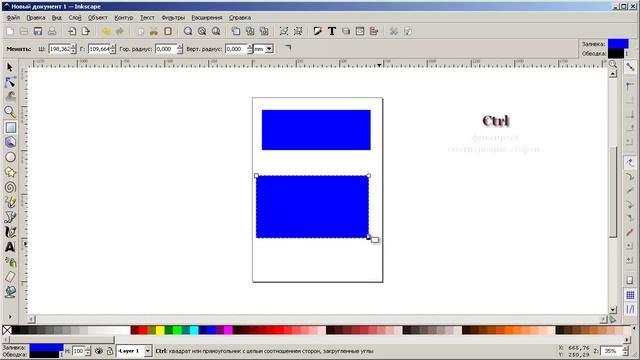The width and height of the screenshot is (640, 360).
Task: Select the Pencil freehand tool
Action: (x=10, y=202)
